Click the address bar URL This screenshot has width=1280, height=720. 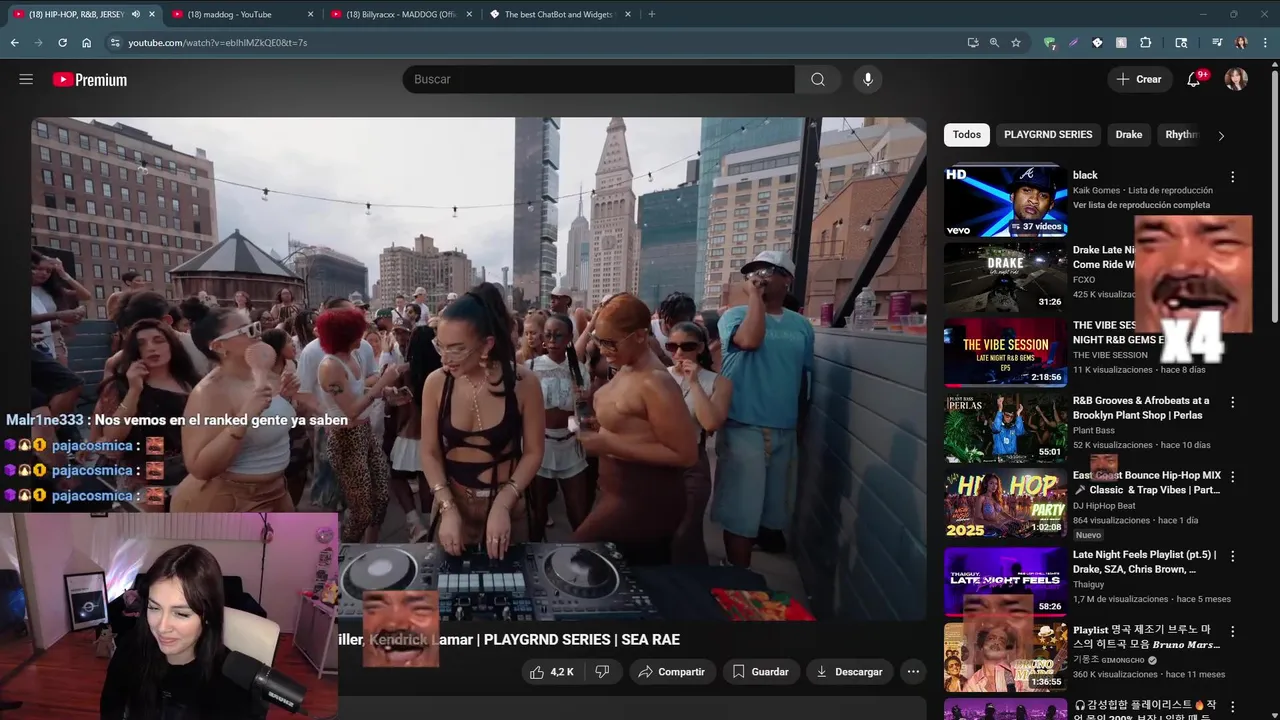(217, 43)
